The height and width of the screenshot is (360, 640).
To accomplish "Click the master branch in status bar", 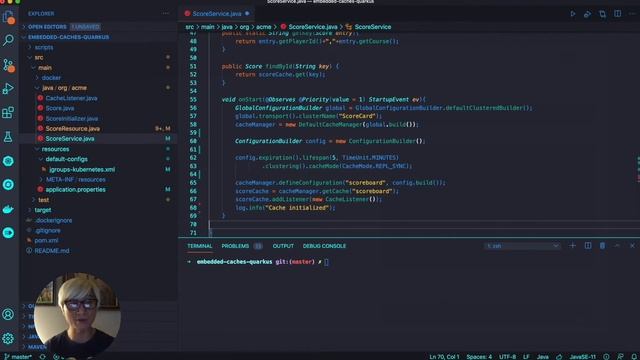I will pyautogui.click(x=18, y=357).
